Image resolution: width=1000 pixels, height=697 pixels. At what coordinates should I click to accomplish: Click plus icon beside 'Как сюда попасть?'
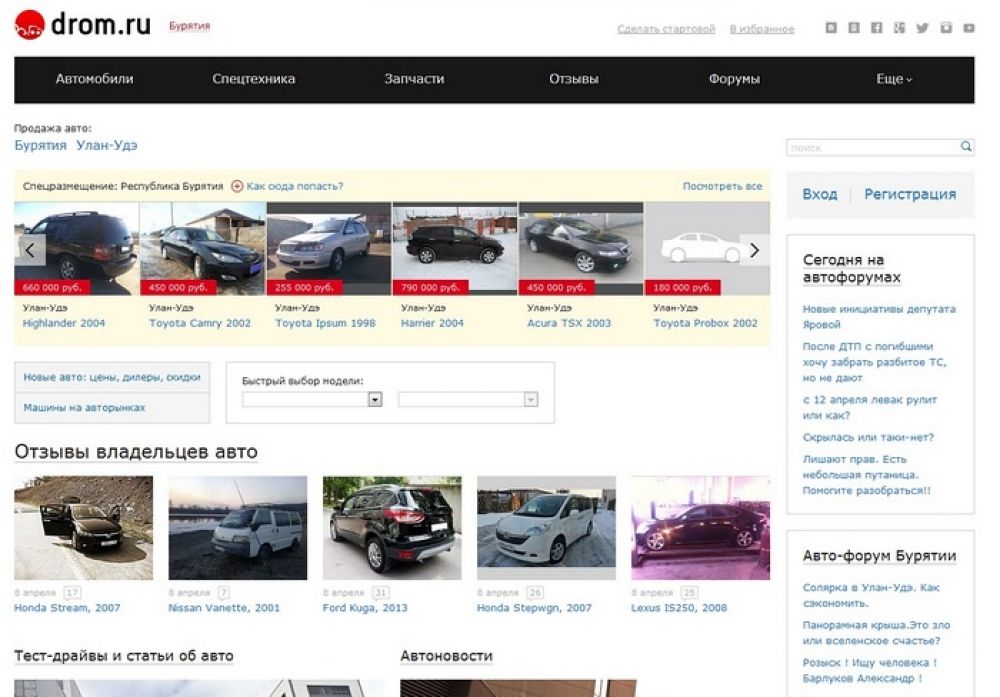237,186
